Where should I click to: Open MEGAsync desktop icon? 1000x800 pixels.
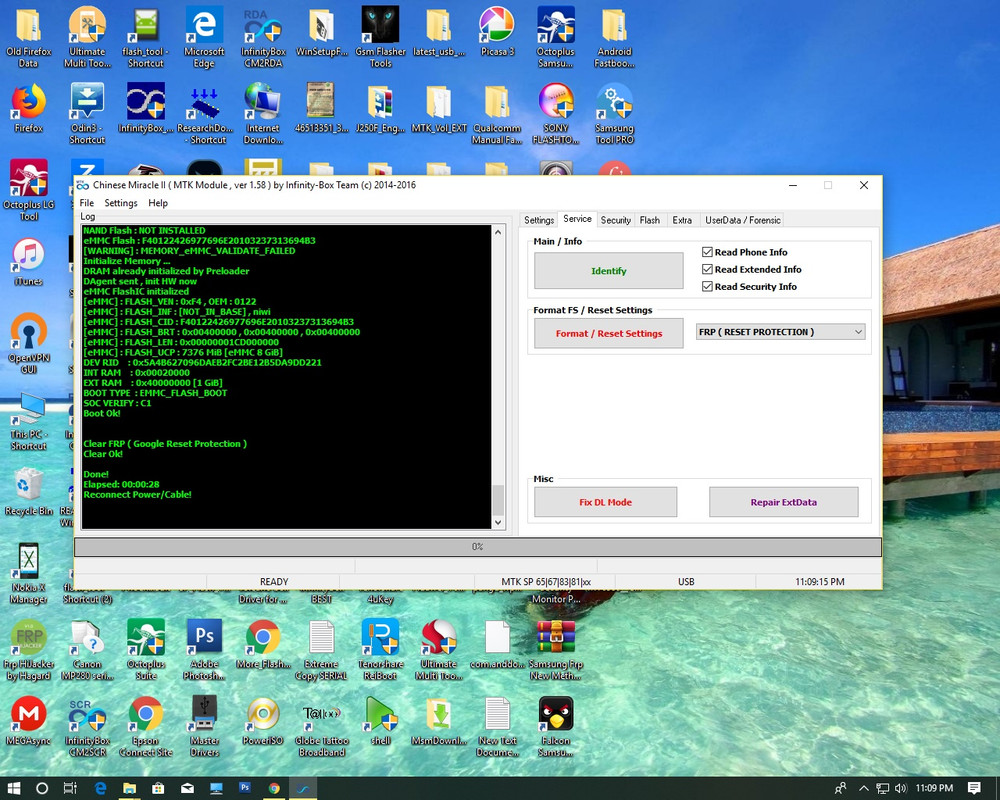29,721
